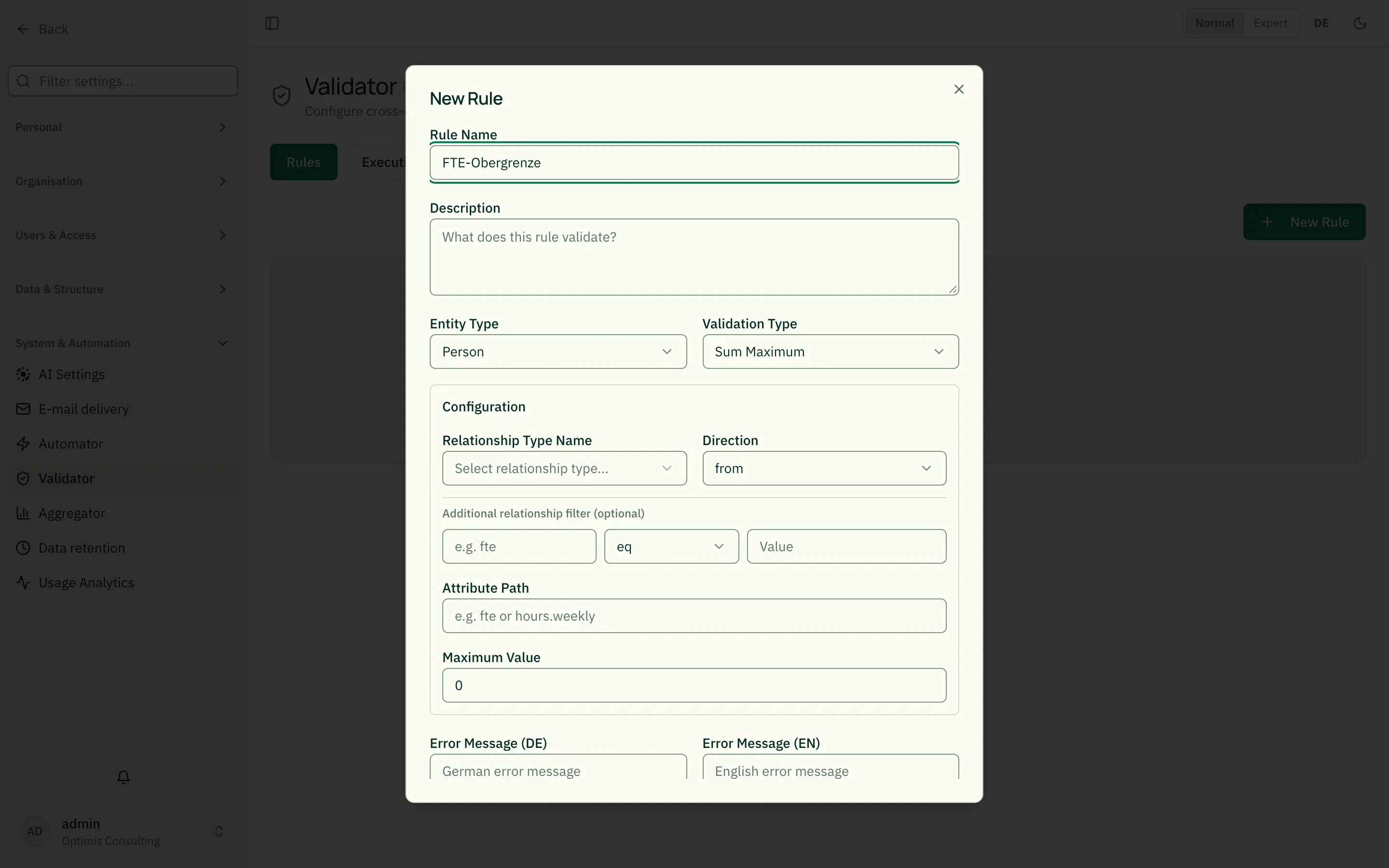Click the Attribute Path field
The width and height of the screenshot is (1389, 868).
point(694,616)
